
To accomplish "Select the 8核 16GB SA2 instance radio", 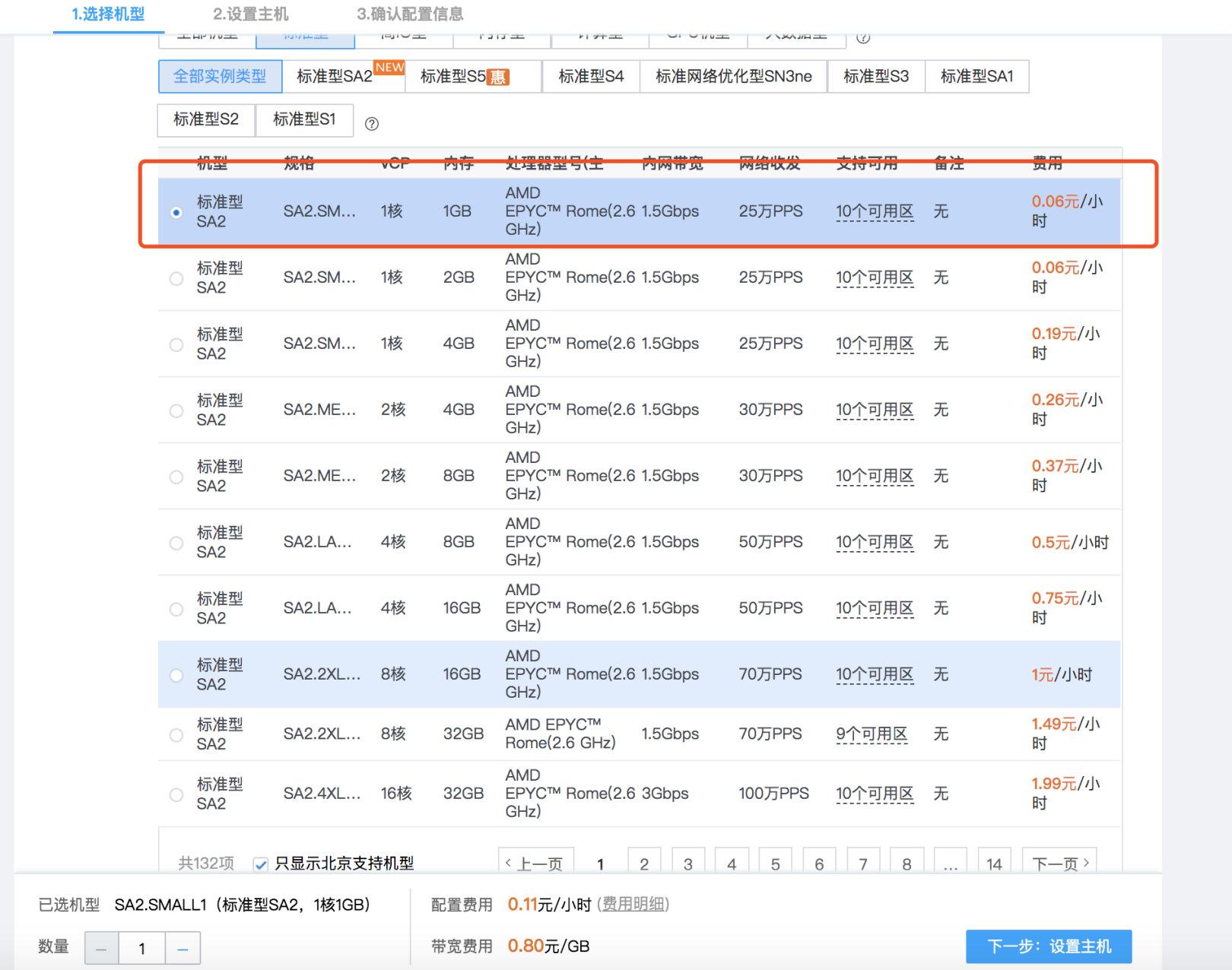I will pyautogui.click(x=176, y=675).
